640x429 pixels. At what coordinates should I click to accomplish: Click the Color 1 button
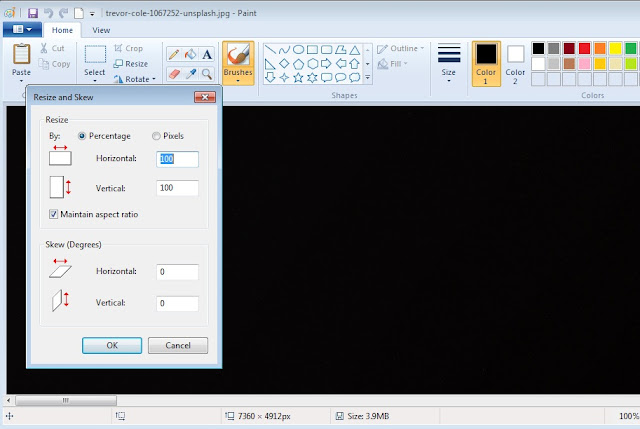486,64
